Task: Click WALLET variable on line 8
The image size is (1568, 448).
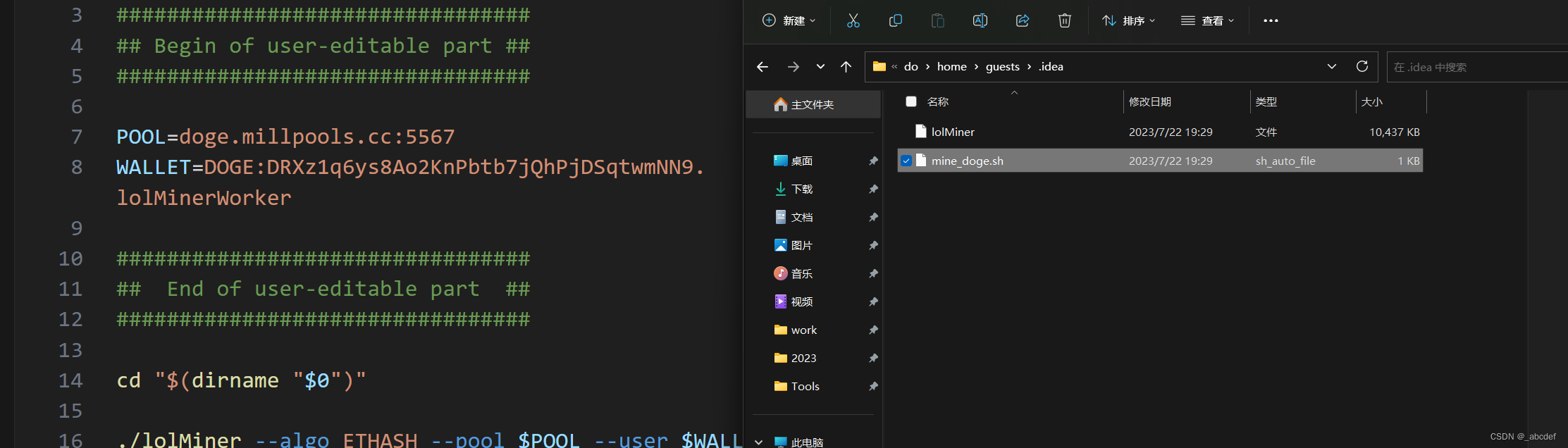Action: click(154, 167)
